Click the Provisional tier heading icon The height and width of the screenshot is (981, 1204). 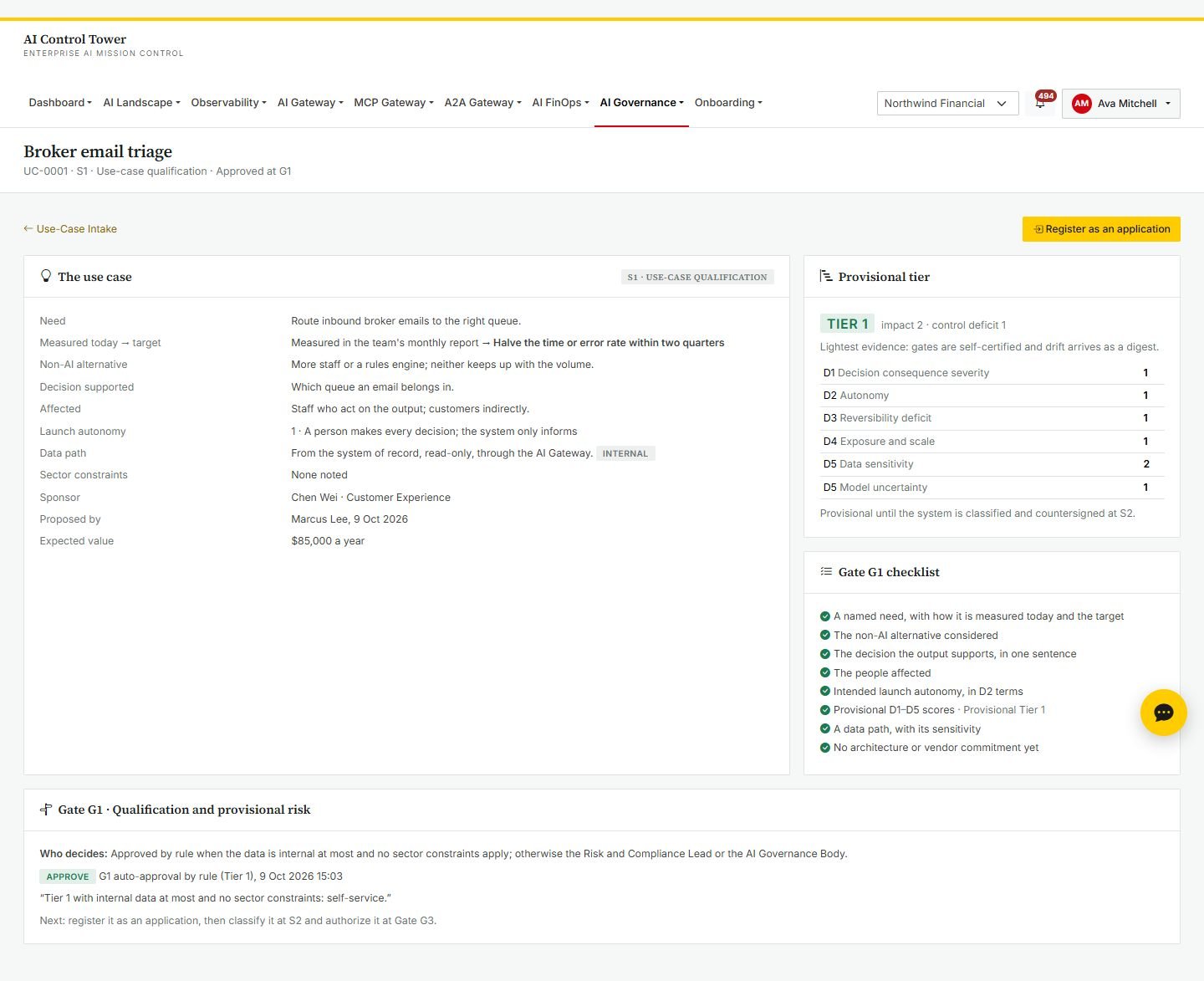tap(826, 276)
